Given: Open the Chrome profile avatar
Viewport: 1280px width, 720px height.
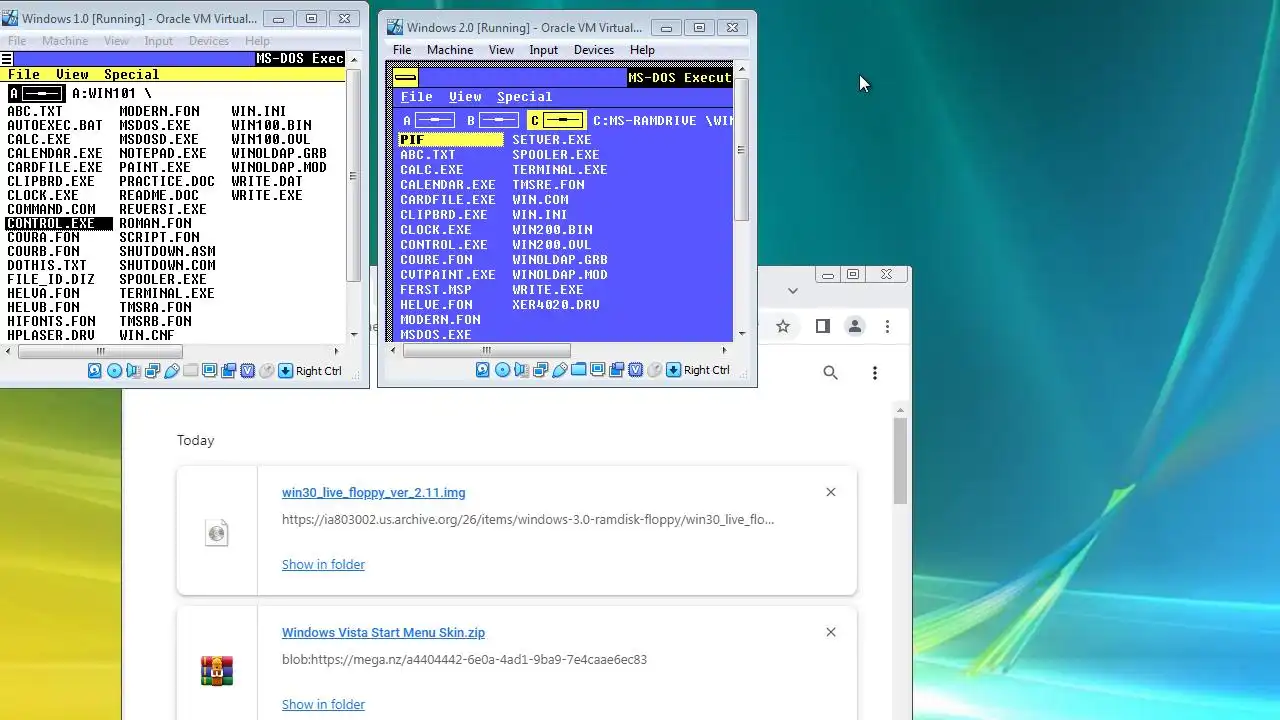Looking at the screenshot, I should [854, 326].
